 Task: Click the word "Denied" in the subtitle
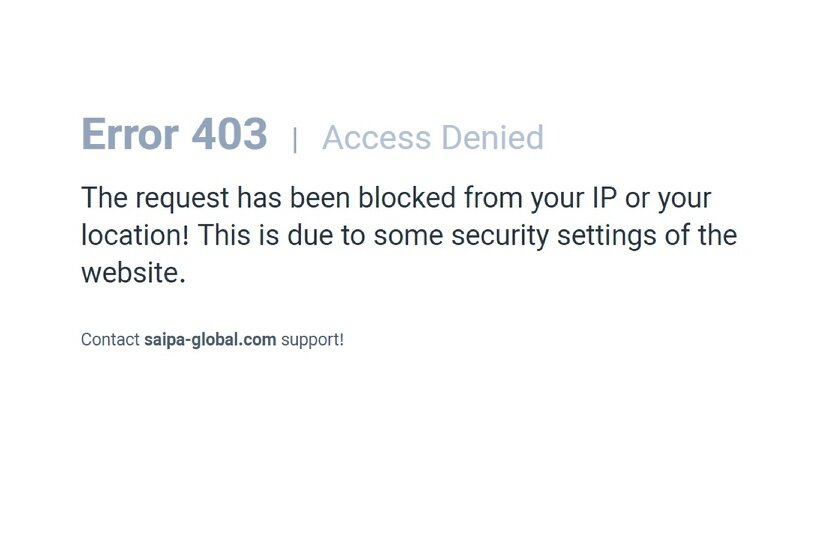pos(493,138)
